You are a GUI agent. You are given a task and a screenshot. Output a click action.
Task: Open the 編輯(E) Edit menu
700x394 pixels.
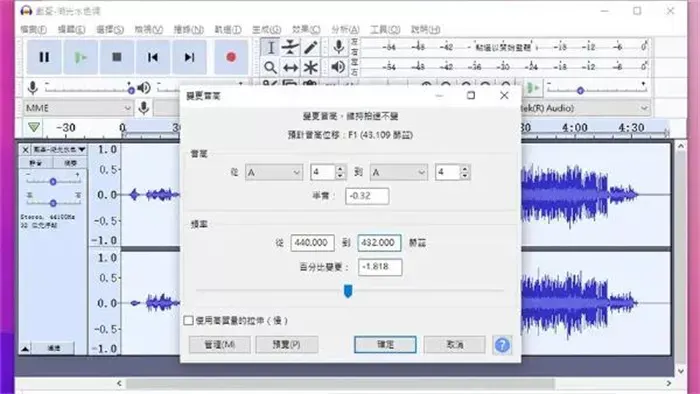pyautogui.click(x=71, y=29)
